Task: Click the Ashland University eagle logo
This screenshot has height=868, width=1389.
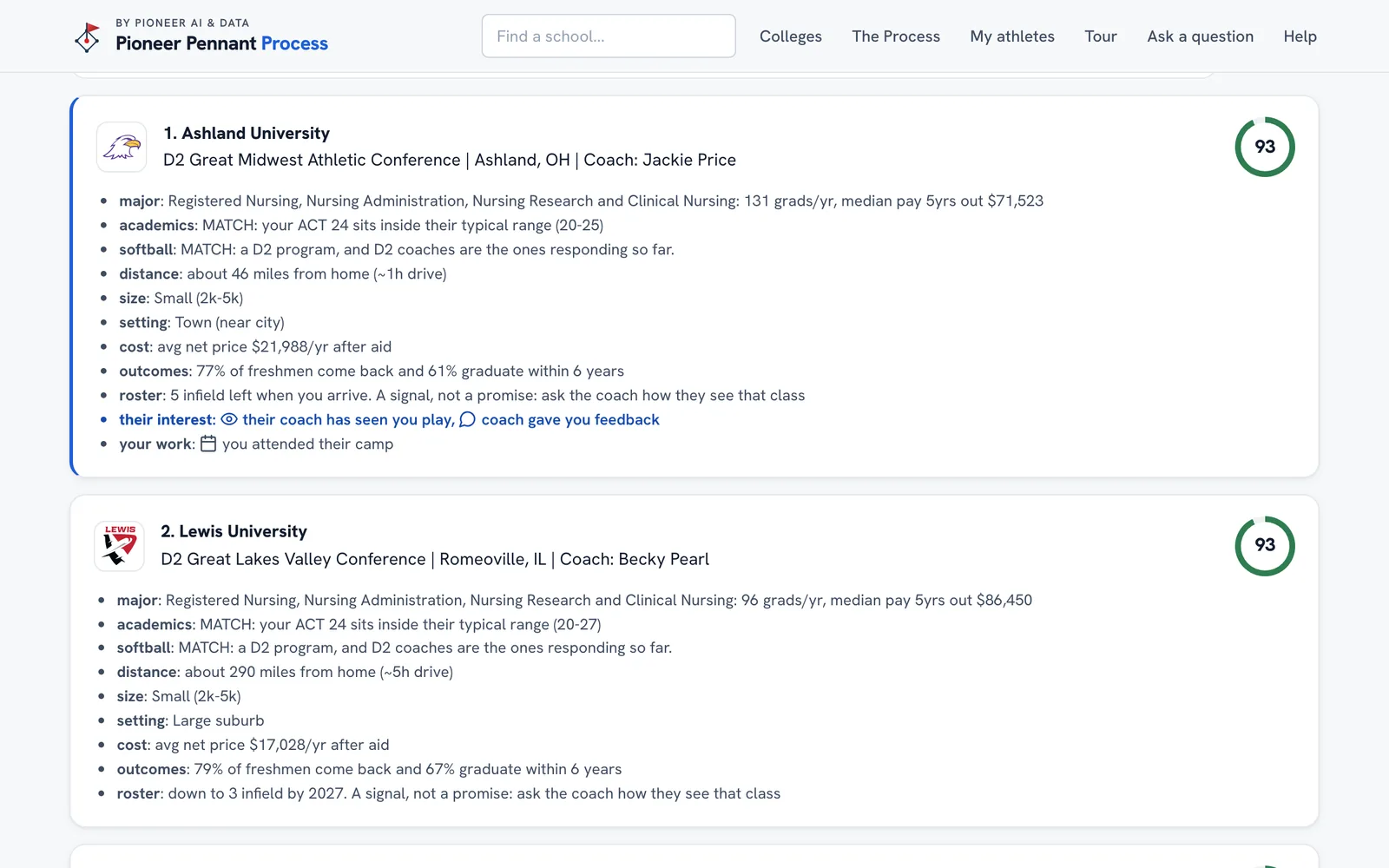Action: pyautogui.click(x=122, y=147)
